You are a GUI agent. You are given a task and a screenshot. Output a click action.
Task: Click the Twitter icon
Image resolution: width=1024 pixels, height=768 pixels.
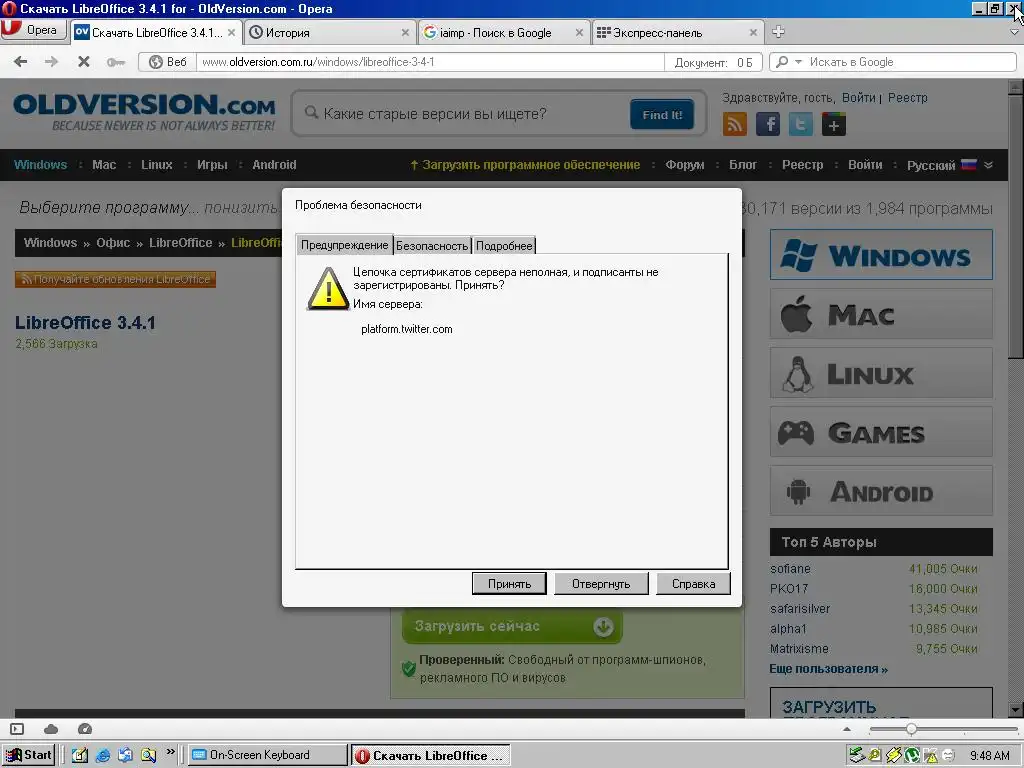(801, 124)
